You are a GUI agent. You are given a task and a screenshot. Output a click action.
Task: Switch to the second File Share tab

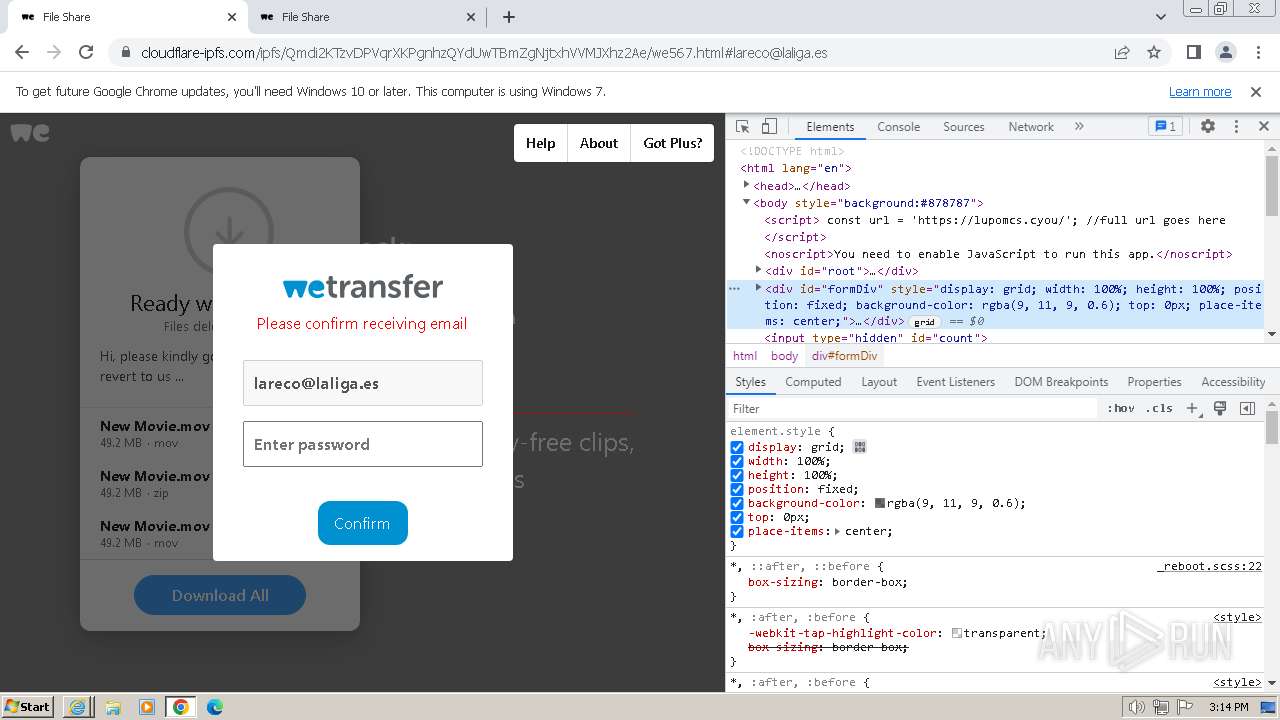[366, 17]
